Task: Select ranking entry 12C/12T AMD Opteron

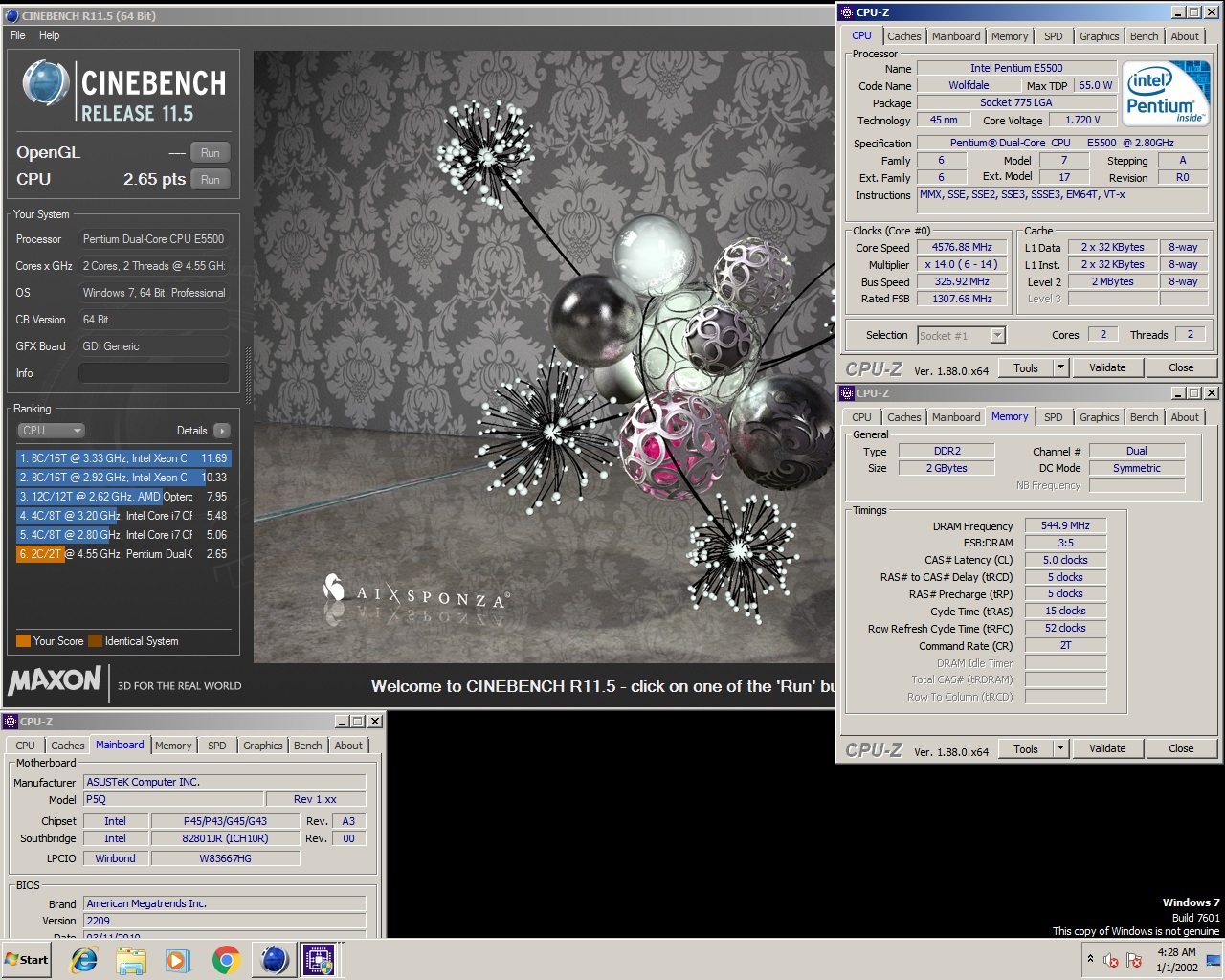Action: (x=123, y=497)
